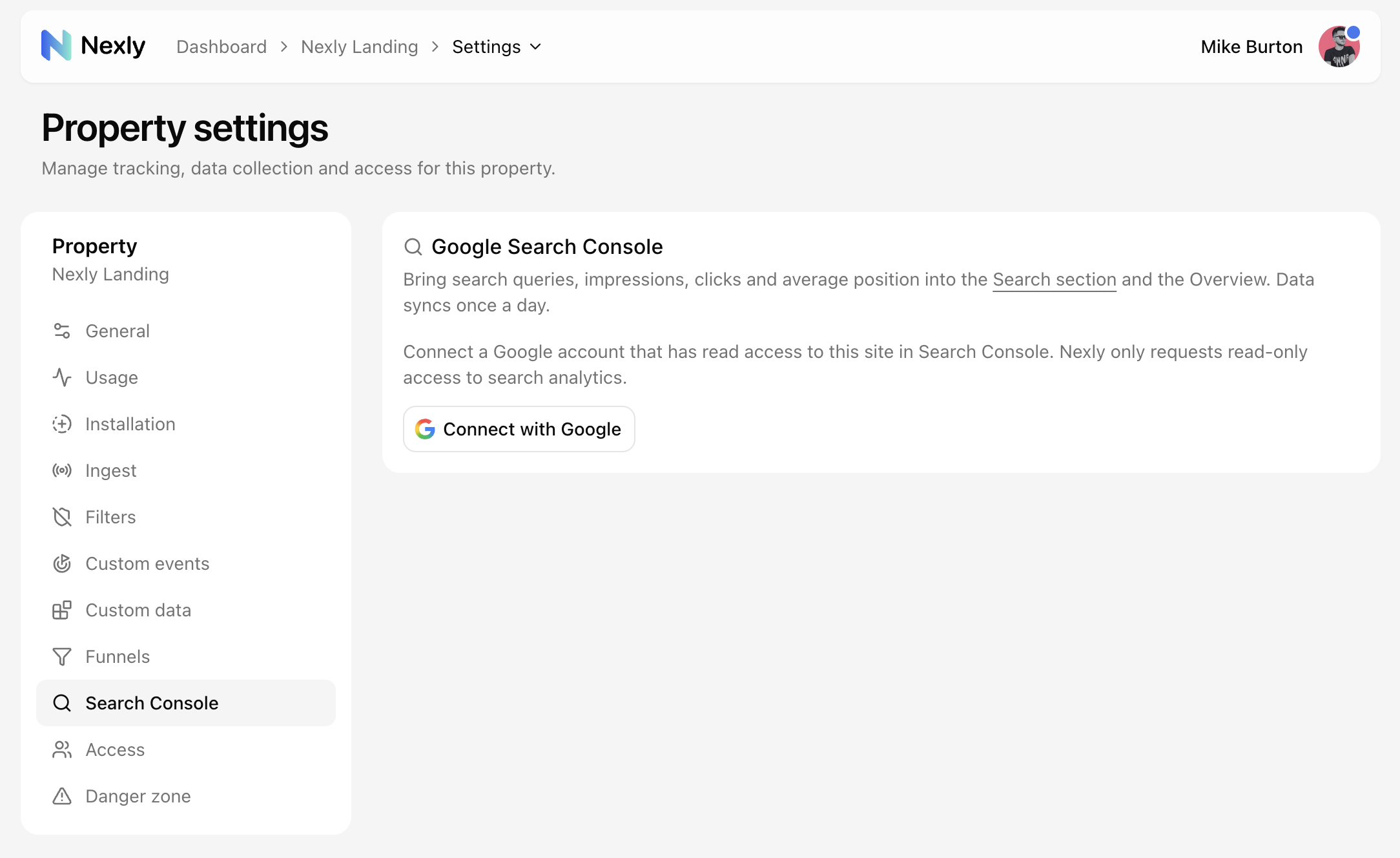Open Mike Burton's avatar menu
1400x858 pixels.
[1339, 47]
